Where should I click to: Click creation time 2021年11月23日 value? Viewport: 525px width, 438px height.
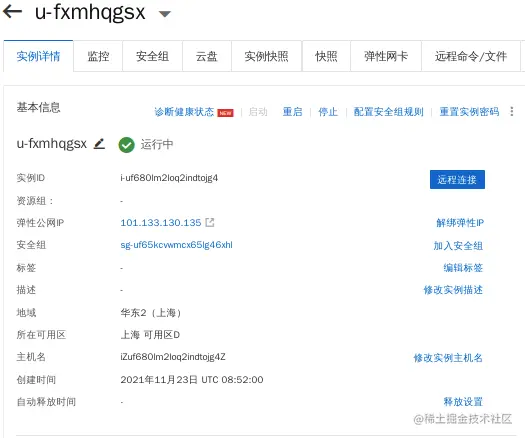192,380
